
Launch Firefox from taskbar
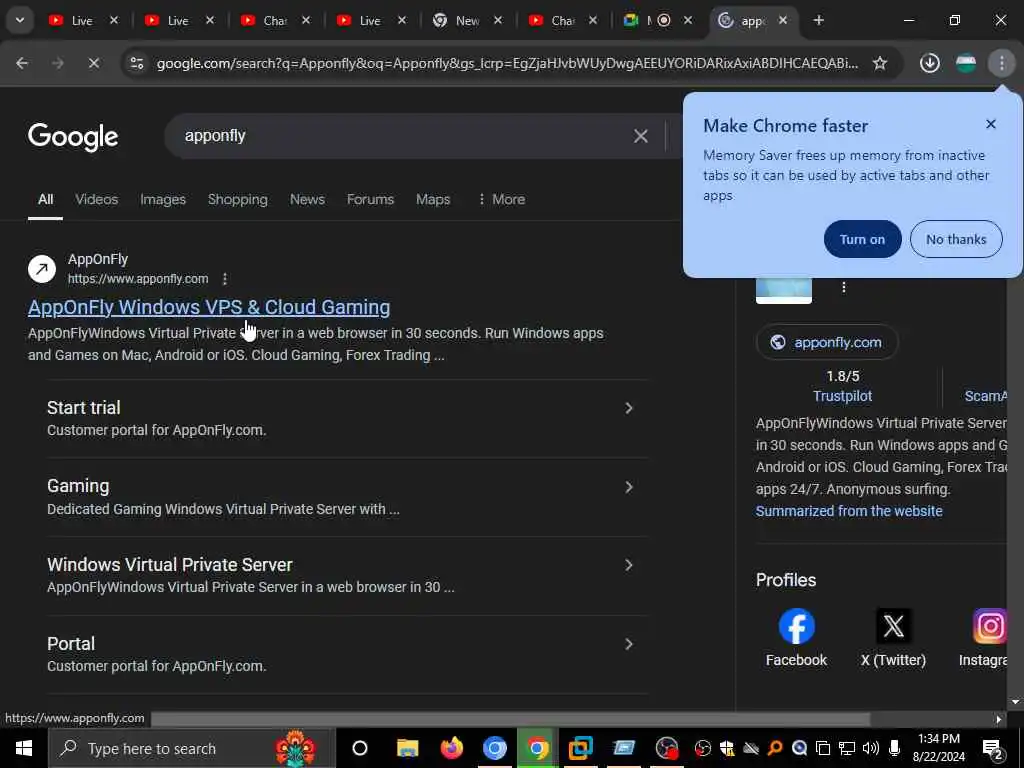pyautogui.click(x=451, y=748)
